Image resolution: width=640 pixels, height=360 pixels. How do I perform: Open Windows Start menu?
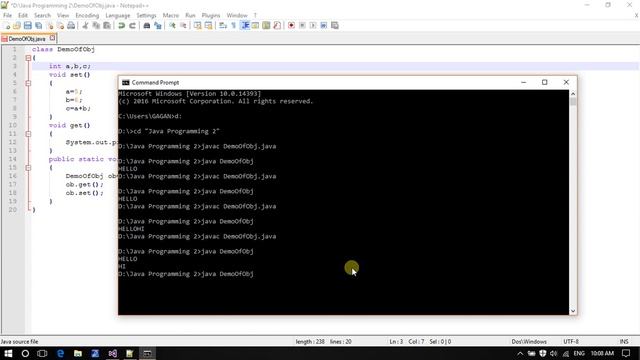(8, 353)
